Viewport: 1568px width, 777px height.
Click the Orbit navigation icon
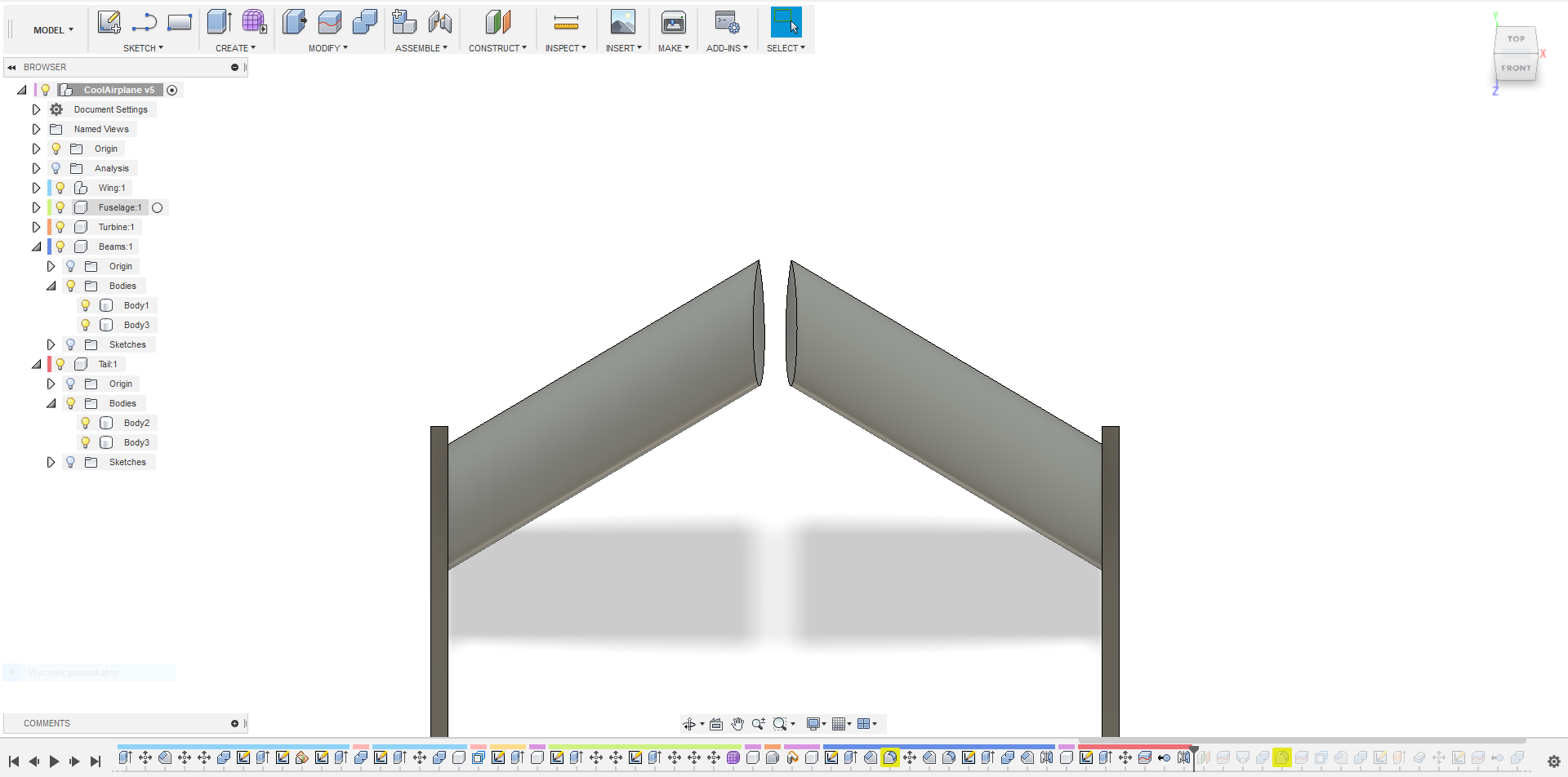[x=688, y=724]
